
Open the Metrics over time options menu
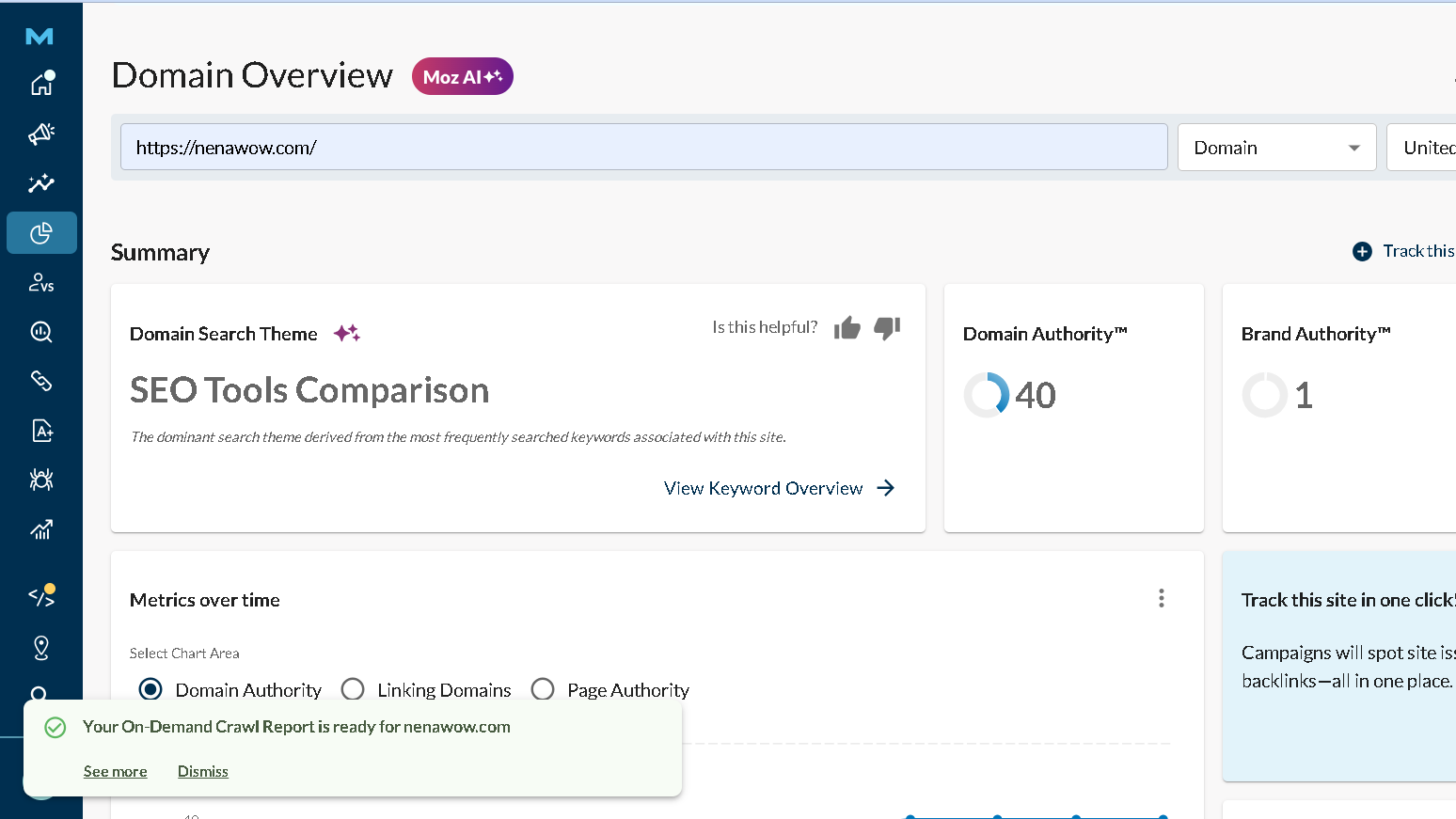[1161, 598]
